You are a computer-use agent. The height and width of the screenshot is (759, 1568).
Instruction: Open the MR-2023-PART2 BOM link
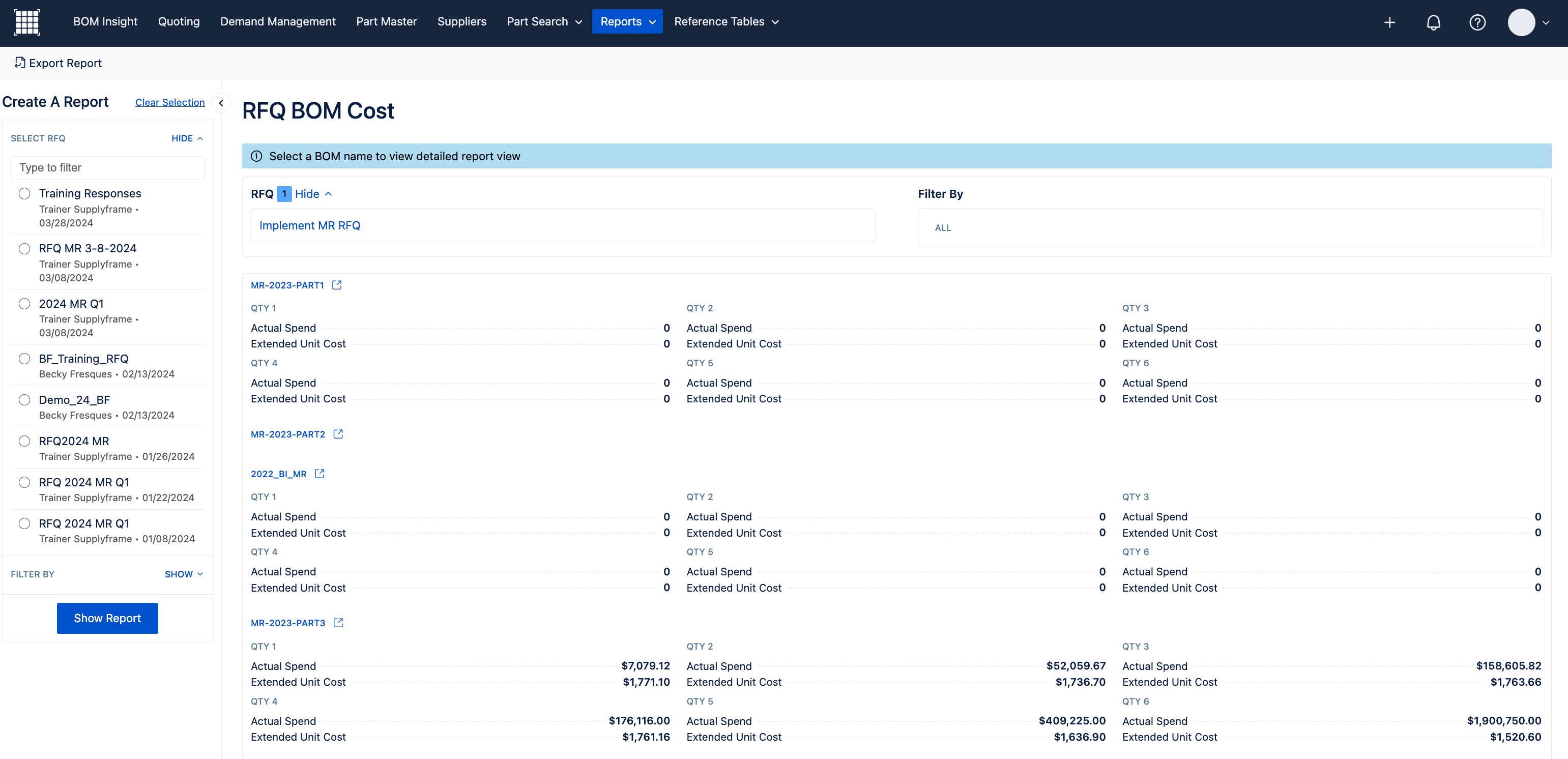point(288,434)
